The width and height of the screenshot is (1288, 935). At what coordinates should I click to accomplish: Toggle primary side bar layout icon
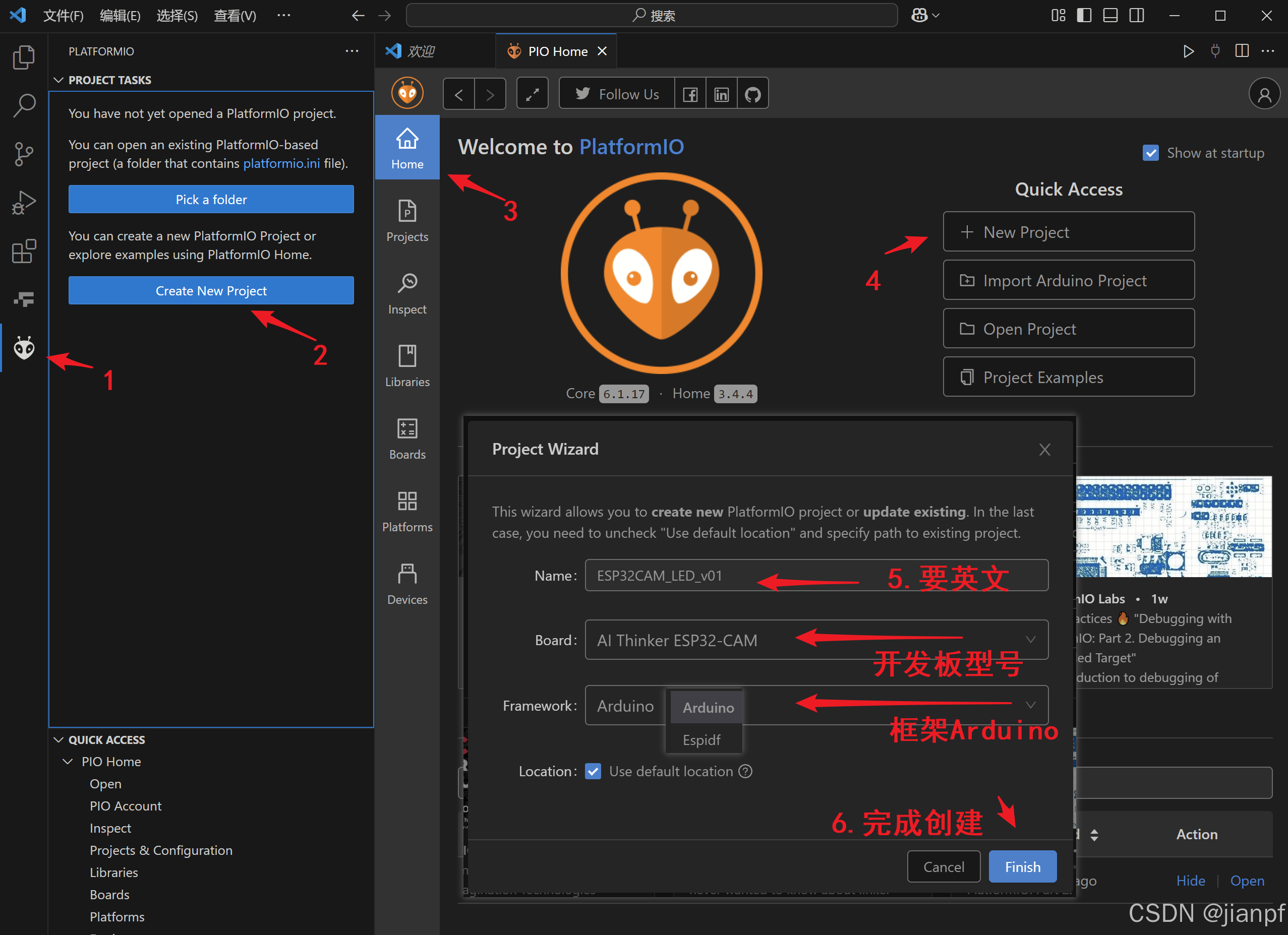(1084, 15)
